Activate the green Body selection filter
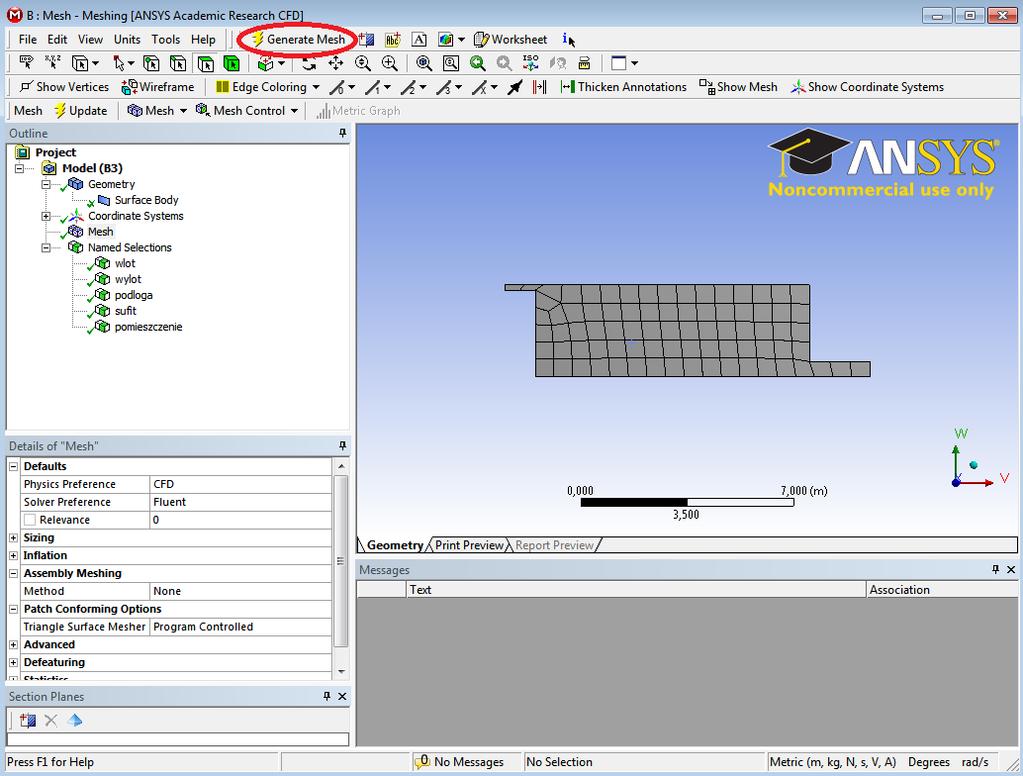This screenshot has width=1023, height=776. click(232, 63)
